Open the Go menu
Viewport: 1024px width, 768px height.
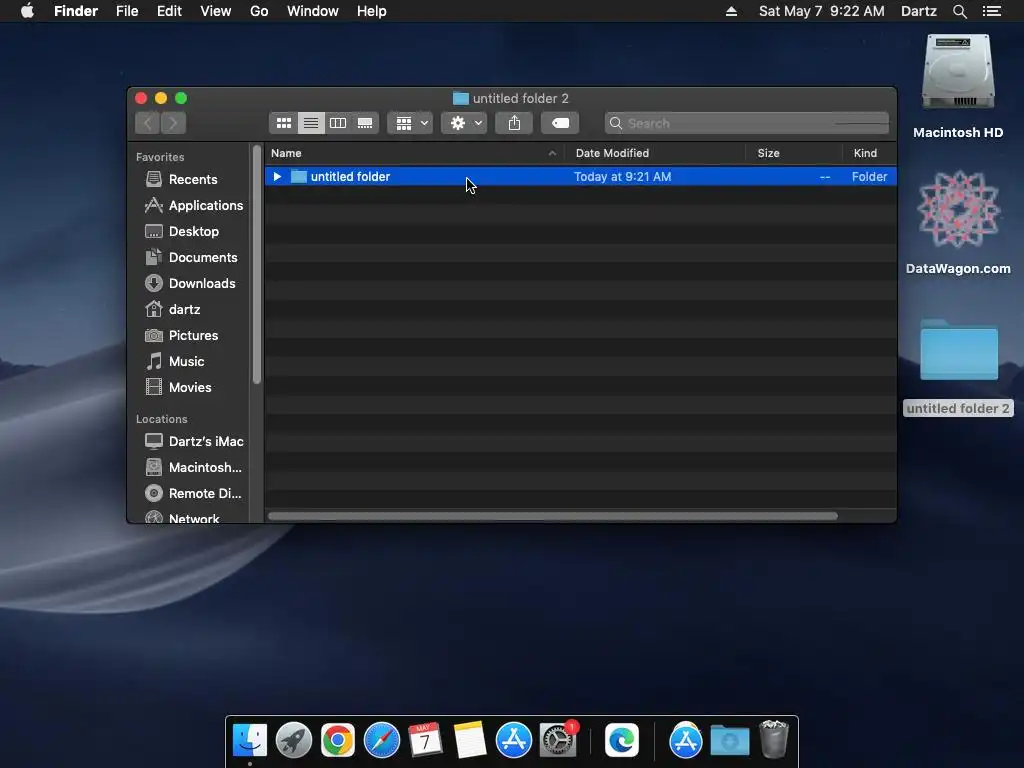pyautogui.click(x=259, y=11)
